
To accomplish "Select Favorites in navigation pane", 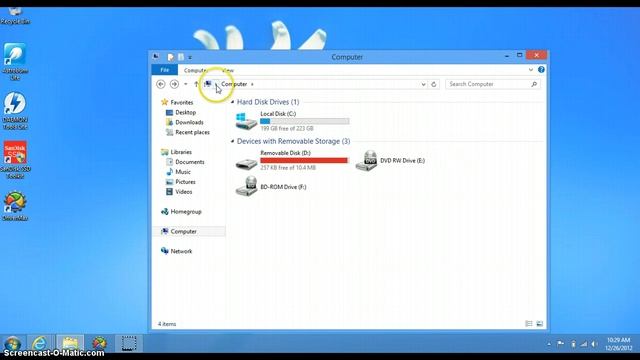I will [182, 102].
